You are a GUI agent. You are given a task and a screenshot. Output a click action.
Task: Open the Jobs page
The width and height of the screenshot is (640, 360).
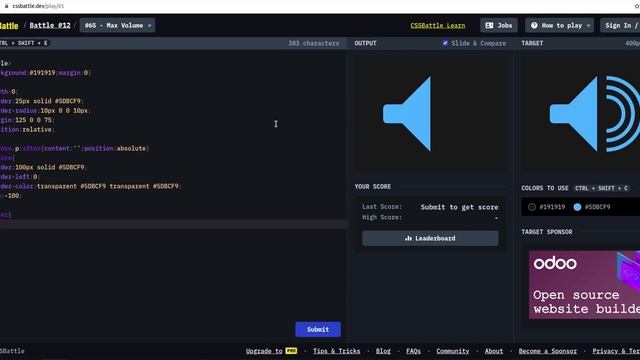pyautogui.click(x=499, y=25)
